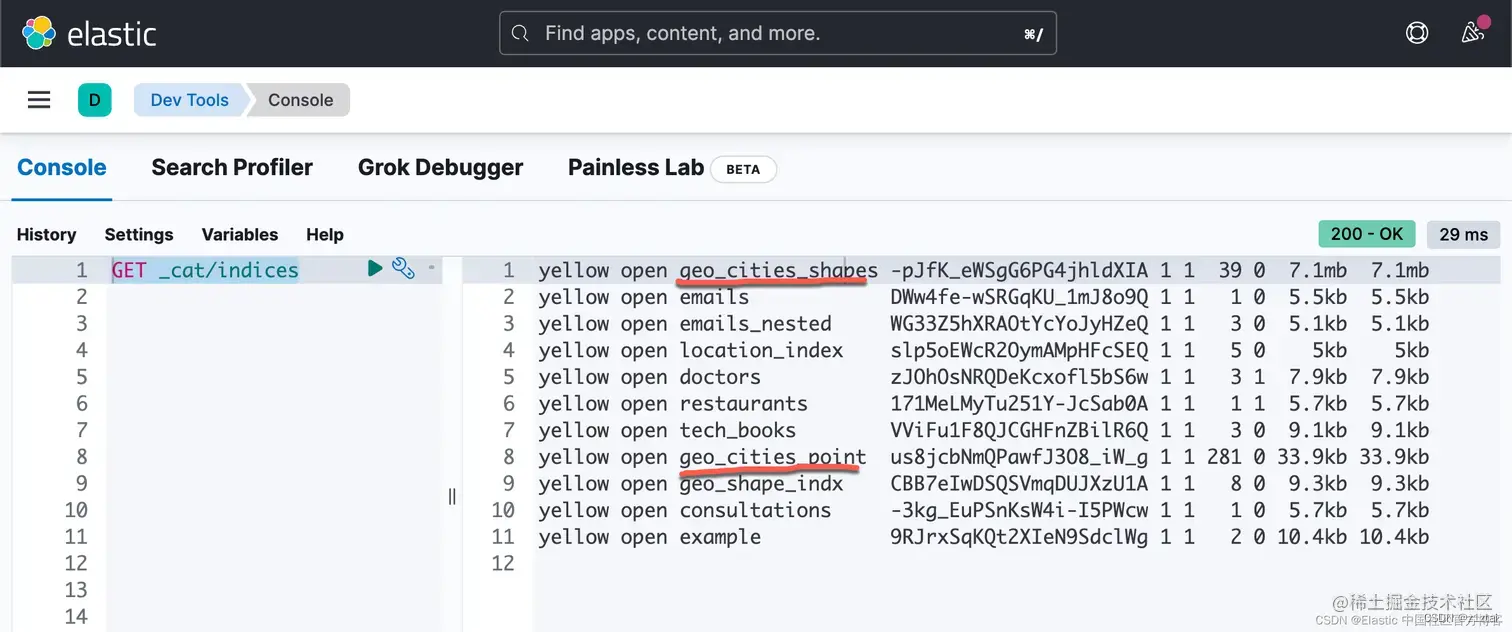Open the help life-ring icon
1512x632 pixels.
coord(1416,32)
